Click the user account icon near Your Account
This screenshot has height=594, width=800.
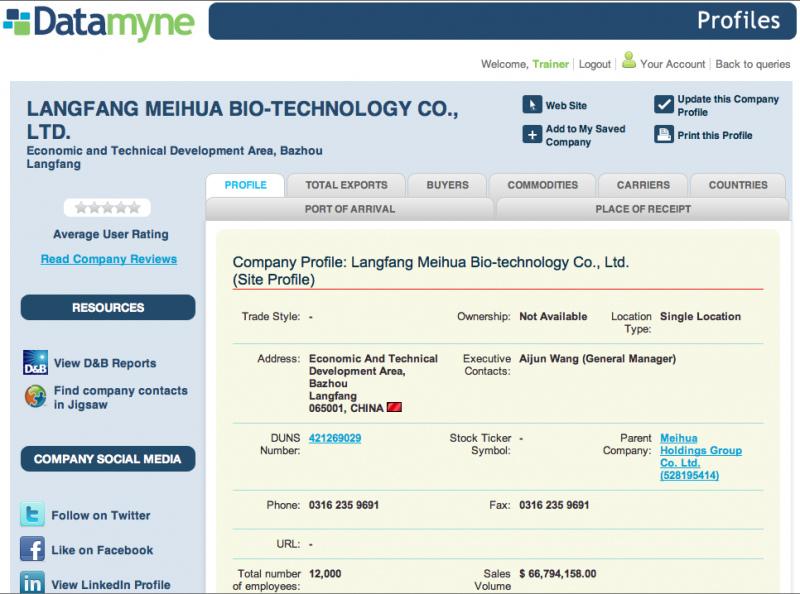tap(629, 61)
